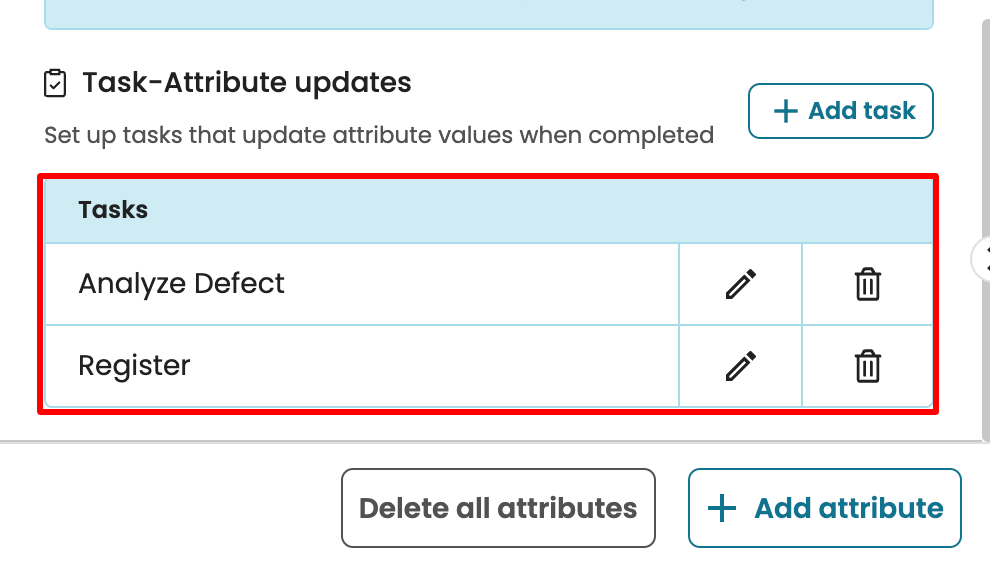
Task: Remove the Register task using trash icon
Action: pyautogui.click(x=867, y=366)
